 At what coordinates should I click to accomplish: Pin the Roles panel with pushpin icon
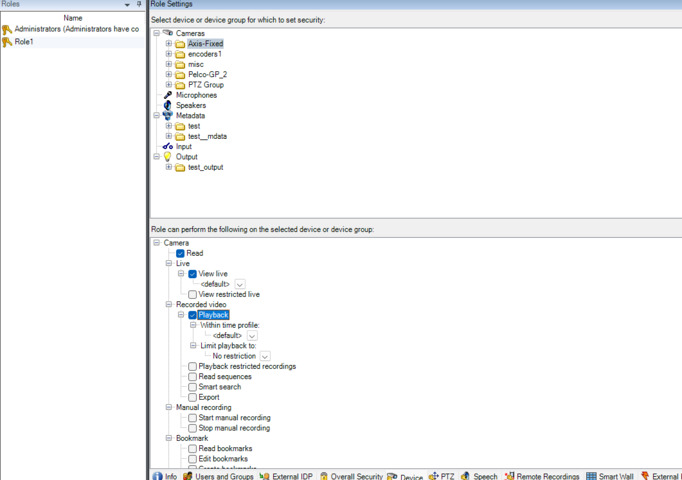[139, 5]
